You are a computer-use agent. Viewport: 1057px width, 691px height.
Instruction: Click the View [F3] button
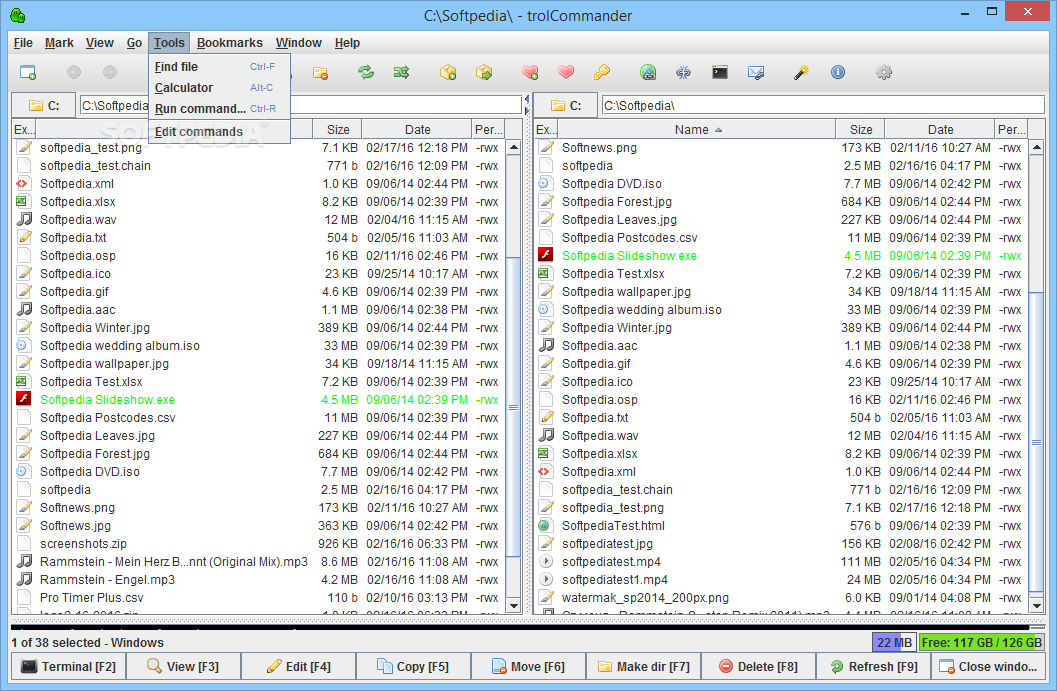pos(183,666)
